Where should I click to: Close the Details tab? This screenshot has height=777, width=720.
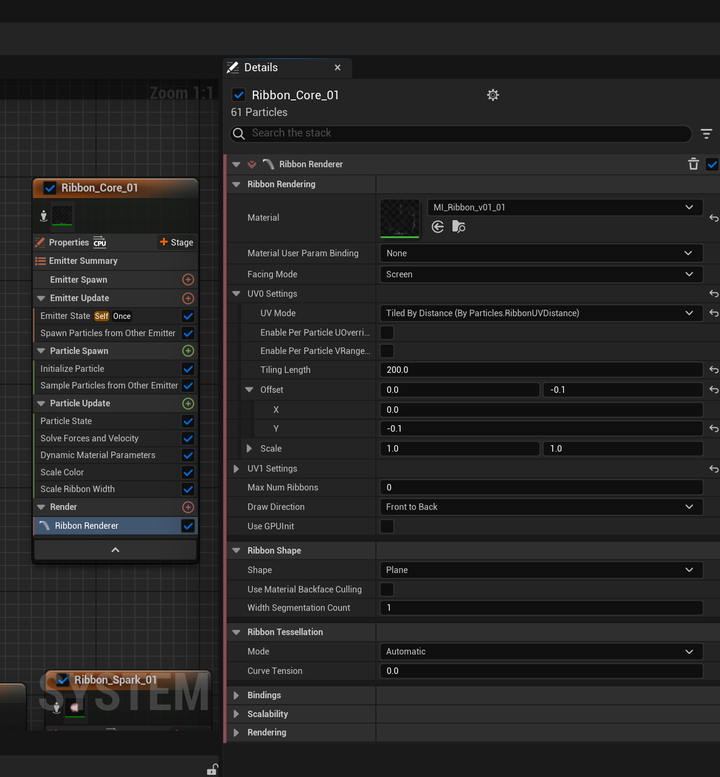tap(337, 67)
